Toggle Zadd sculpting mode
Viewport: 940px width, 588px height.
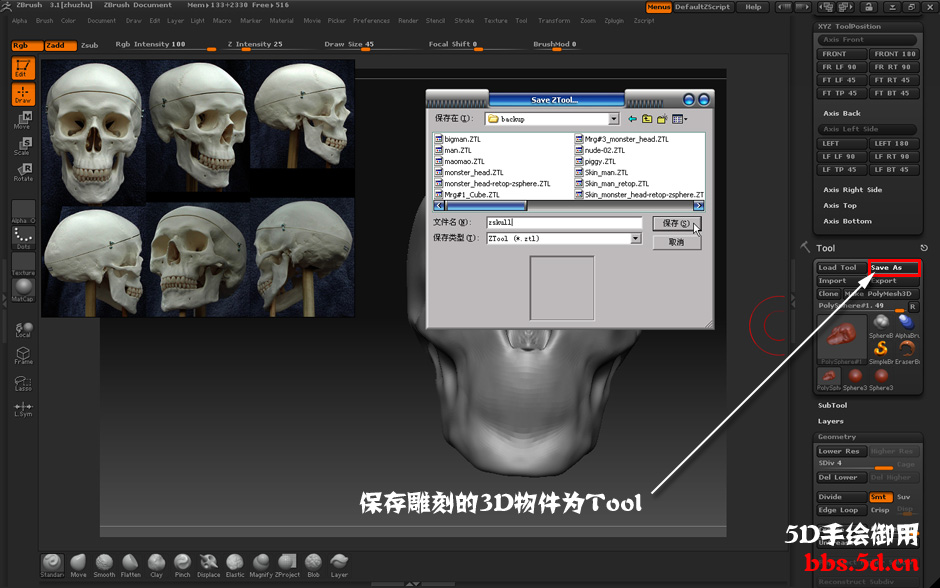[x=61, y=46]
